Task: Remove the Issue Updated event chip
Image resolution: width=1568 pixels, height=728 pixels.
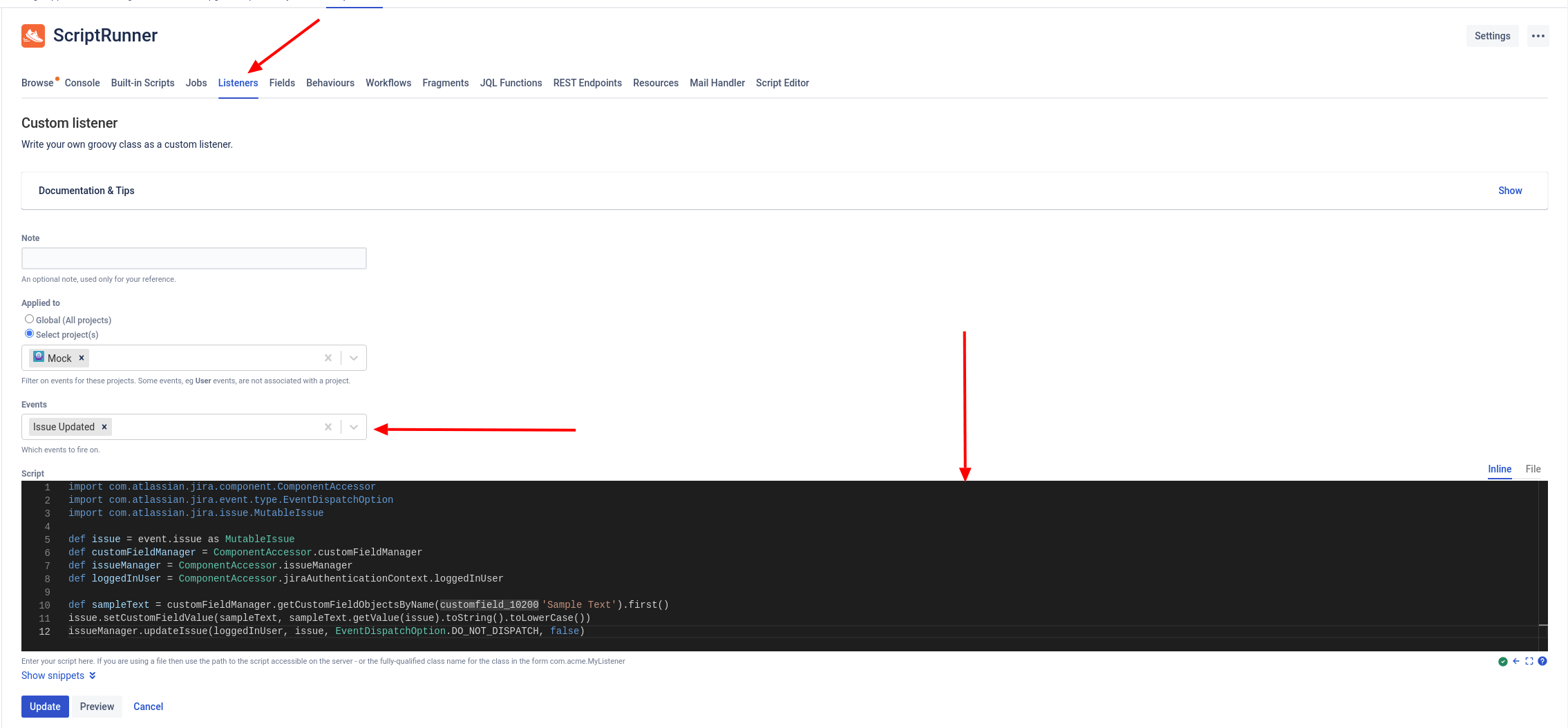Action: point(104,426)
